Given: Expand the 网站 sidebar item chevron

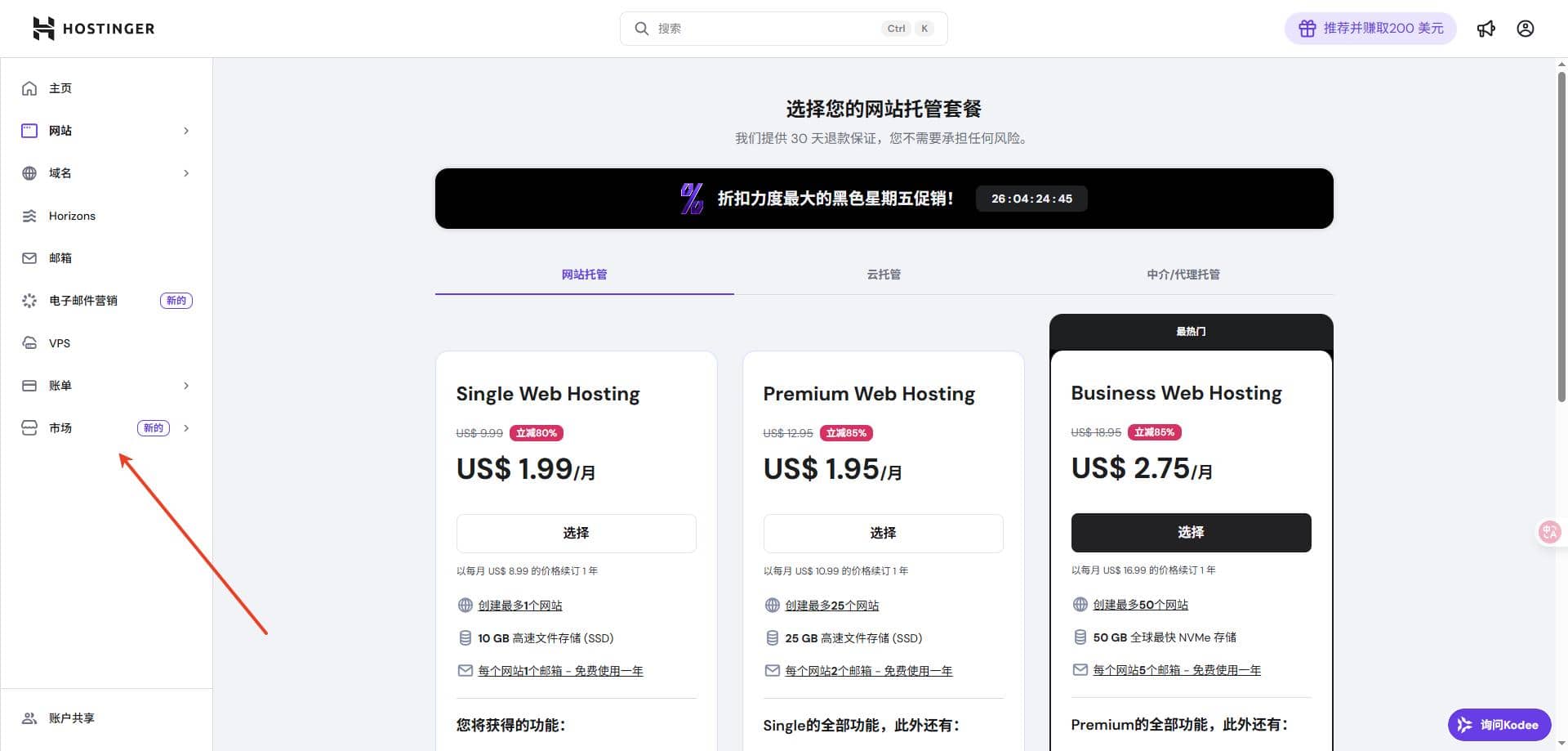Looking at the screenshot, I should (186, 131).
